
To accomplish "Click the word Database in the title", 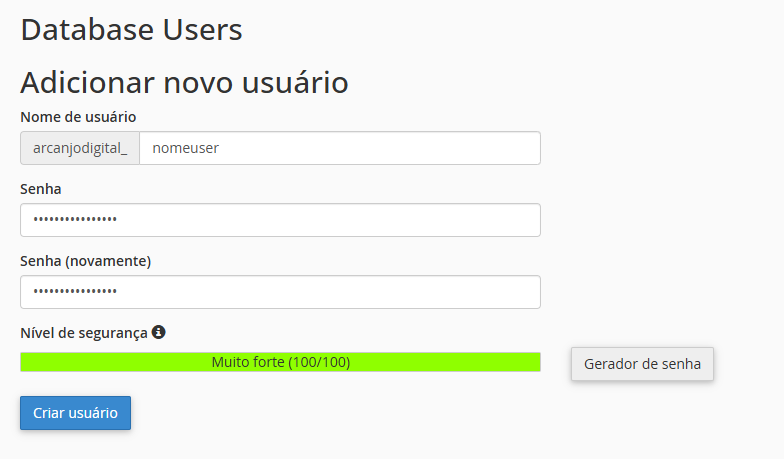I will [86, 29].
